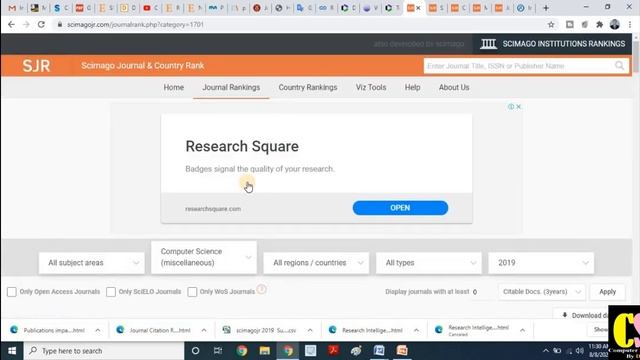Open File Explorer from taskbar
The image size is (640, 360).
click(x=264, y=351)
